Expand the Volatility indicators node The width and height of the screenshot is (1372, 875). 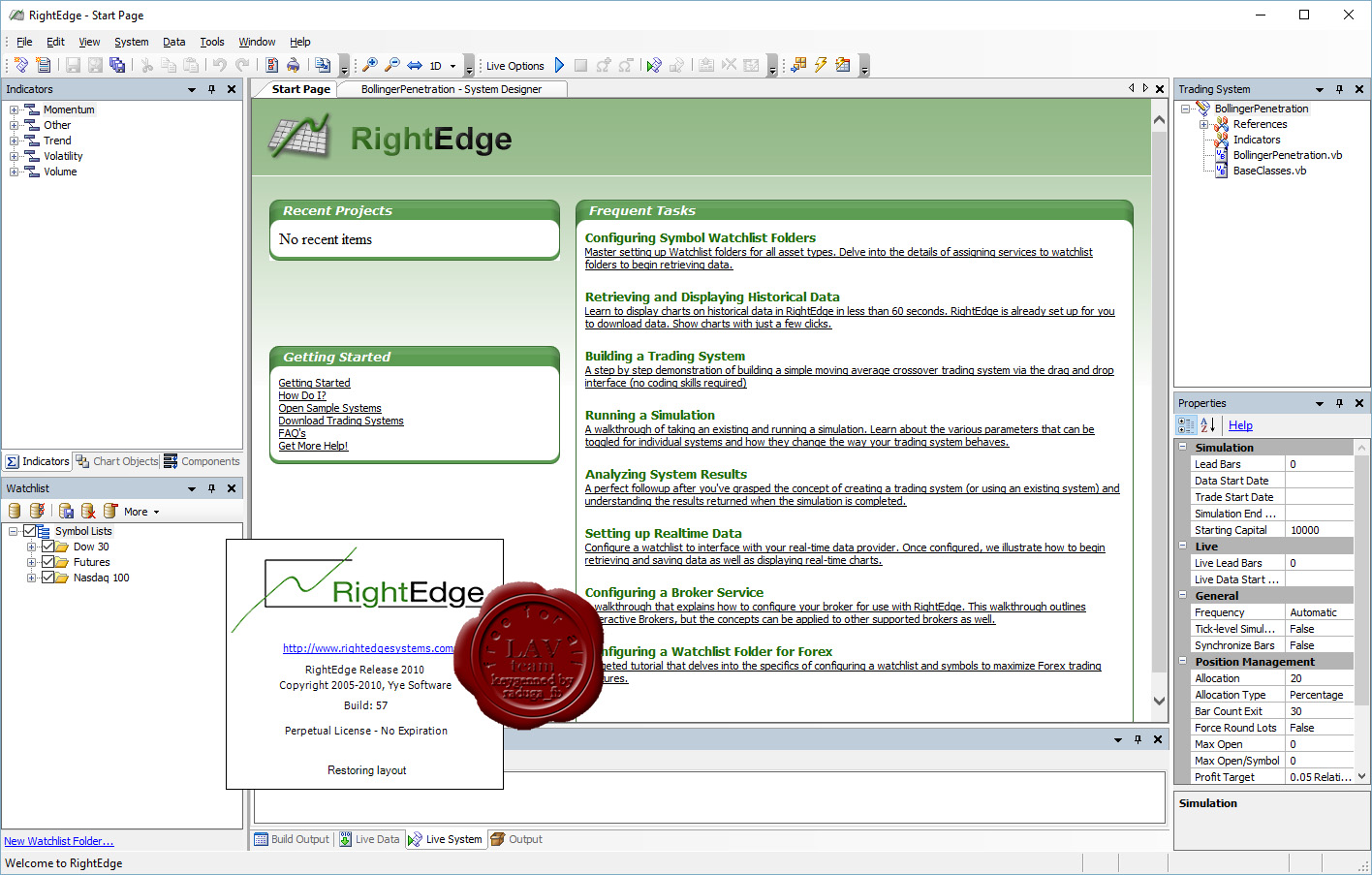coord(14,156)
